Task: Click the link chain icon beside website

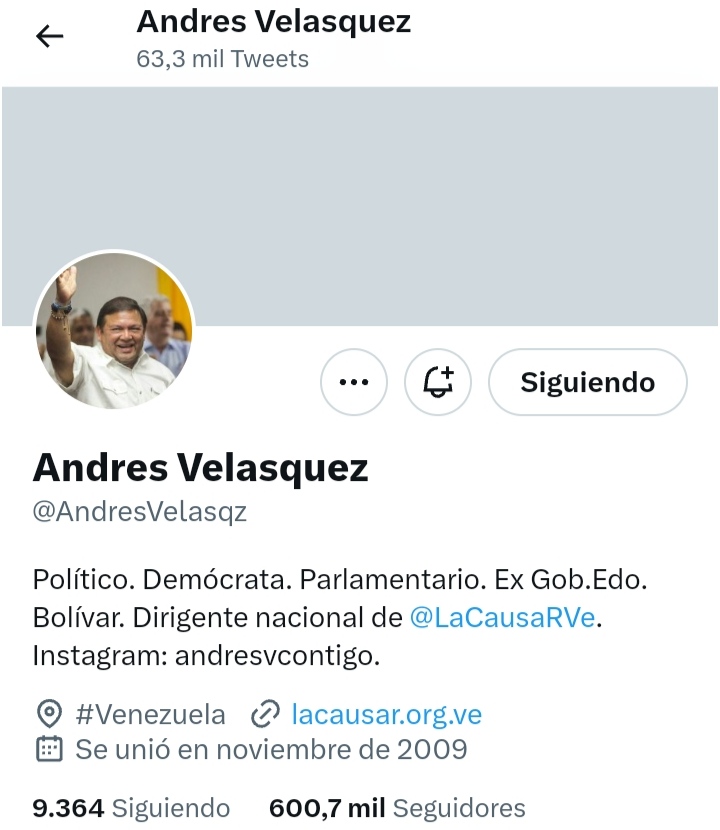Action: click(265, 714)
